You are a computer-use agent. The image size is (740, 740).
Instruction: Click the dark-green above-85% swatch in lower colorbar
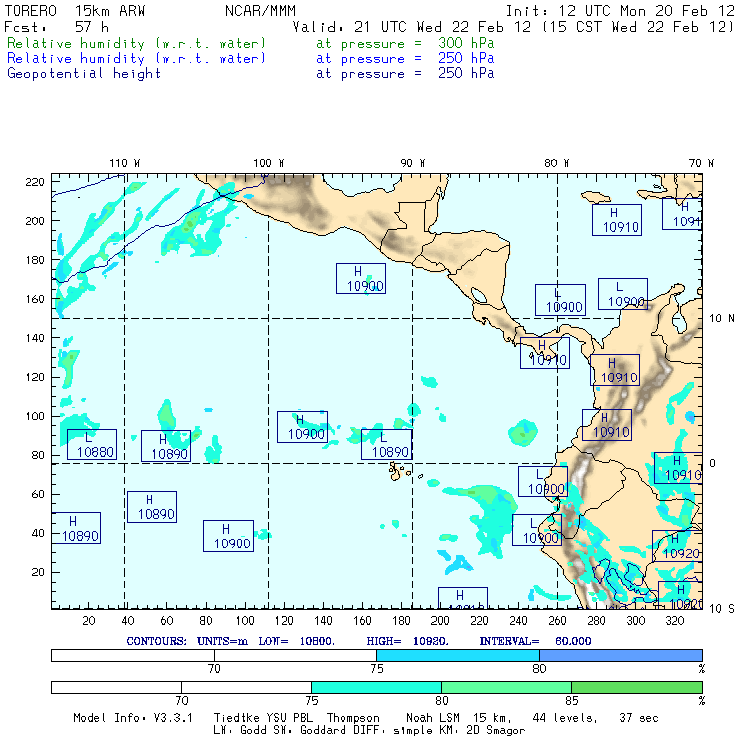[637, 687]
